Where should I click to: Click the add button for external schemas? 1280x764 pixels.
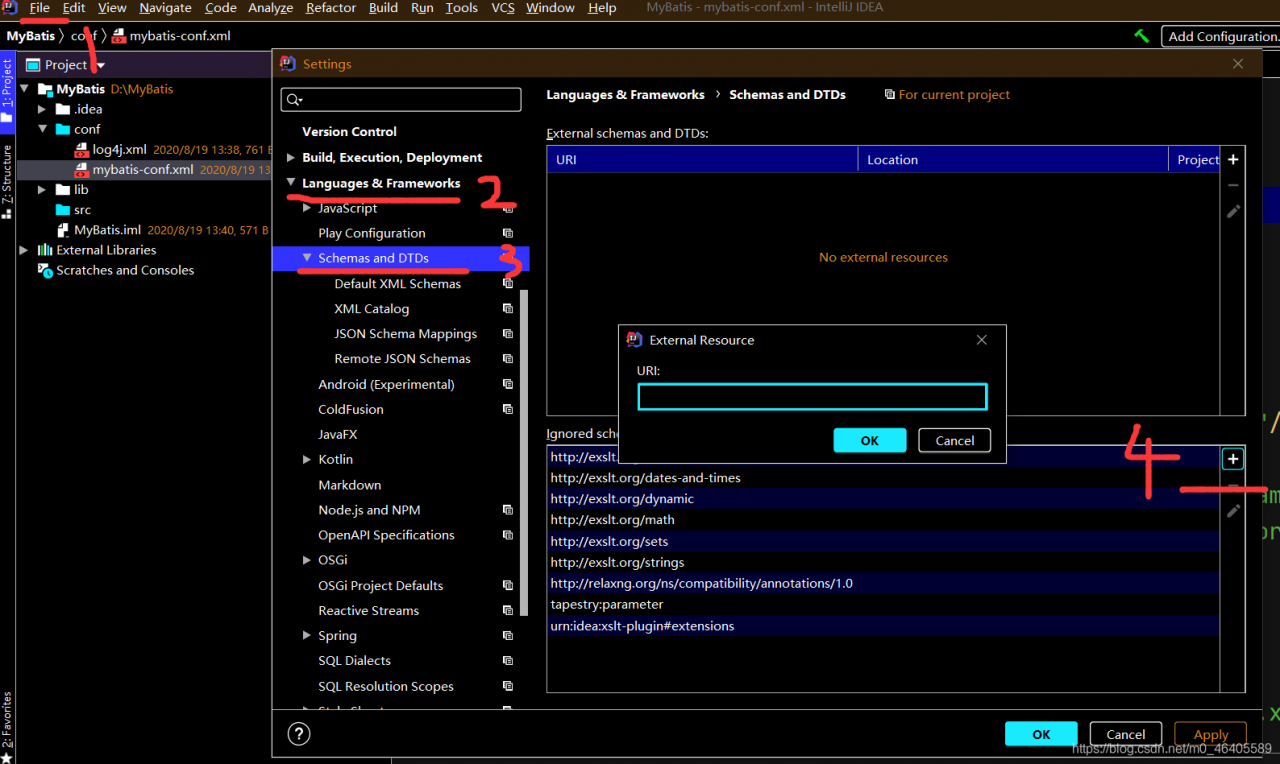pyautogui.click(x=1233, y=160)
